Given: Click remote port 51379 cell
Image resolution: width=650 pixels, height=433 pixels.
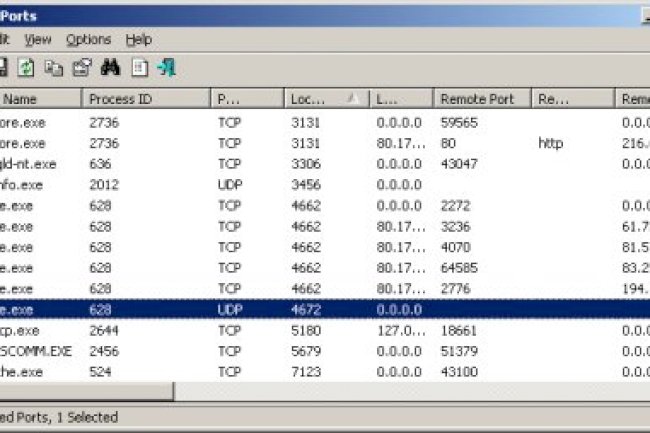Looking at the screenshot, I should [x=459, y=351].
